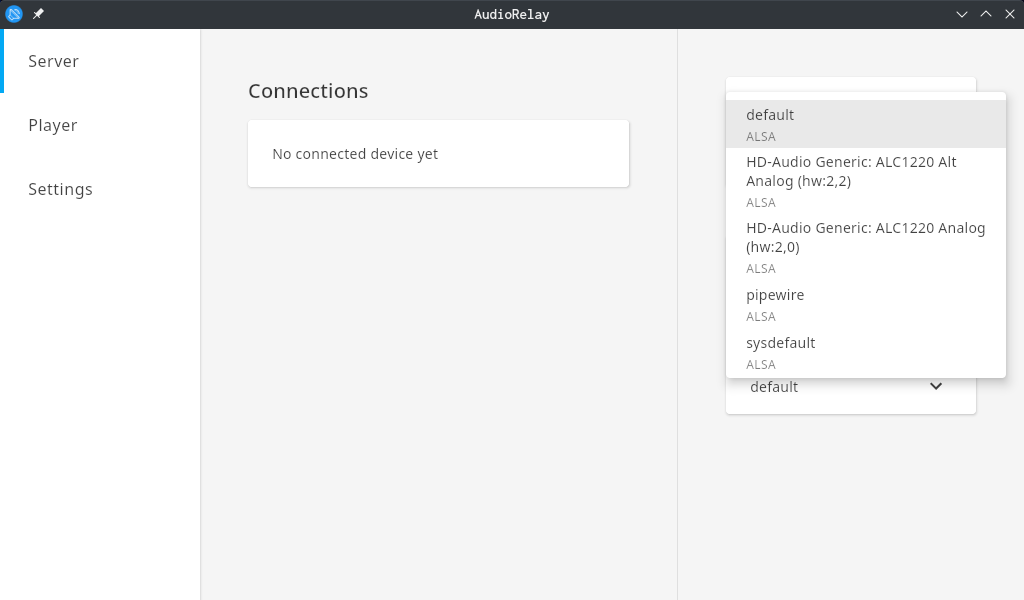Click the chevron arrow beside bottom default field

click(936, 387)
